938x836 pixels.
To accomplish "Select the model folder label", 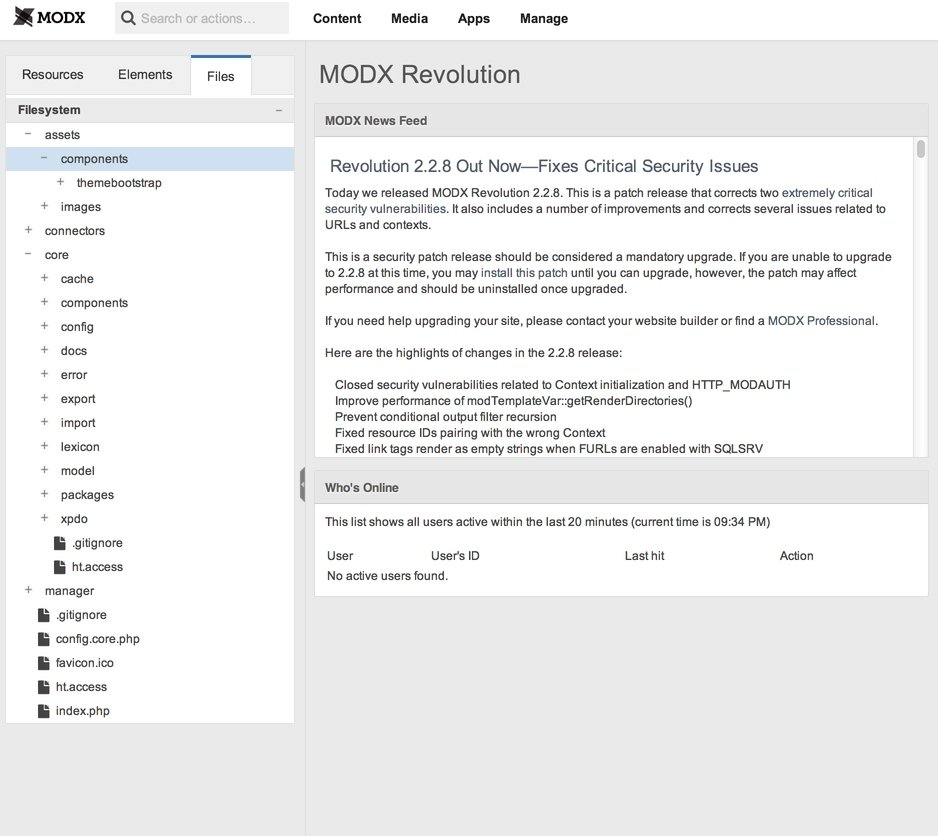I will [78, 470].
